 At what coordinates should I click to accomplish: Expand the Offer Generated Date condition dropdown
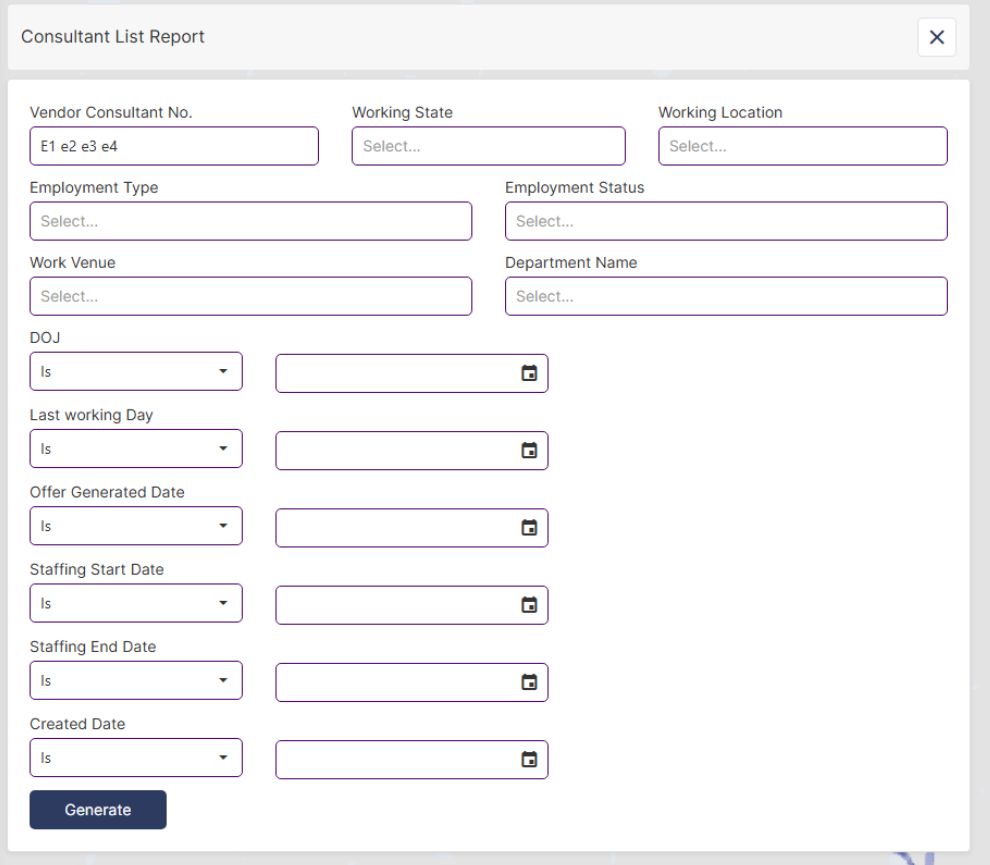tap(136, 526)
